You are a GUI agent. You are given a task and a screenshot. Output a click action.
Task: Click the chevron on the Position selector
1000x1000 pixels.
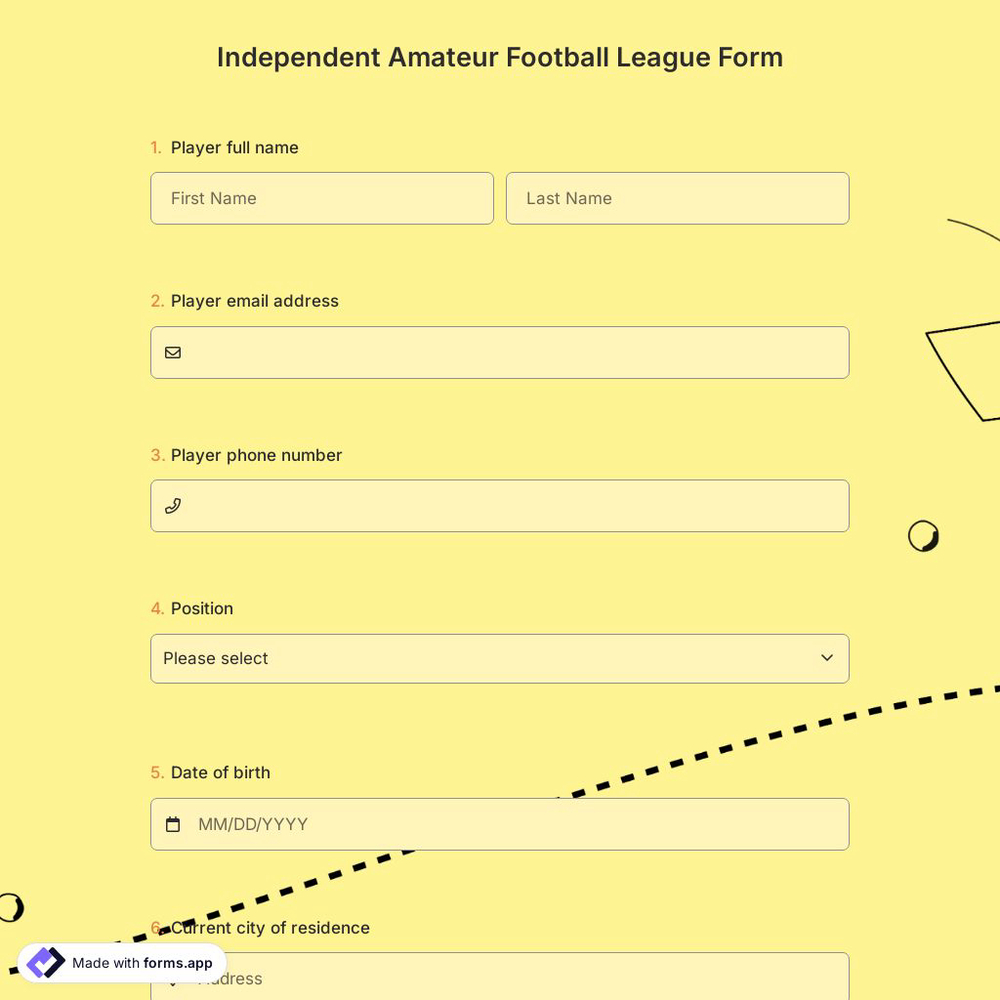pyautogui.click(x=827, y=658)
